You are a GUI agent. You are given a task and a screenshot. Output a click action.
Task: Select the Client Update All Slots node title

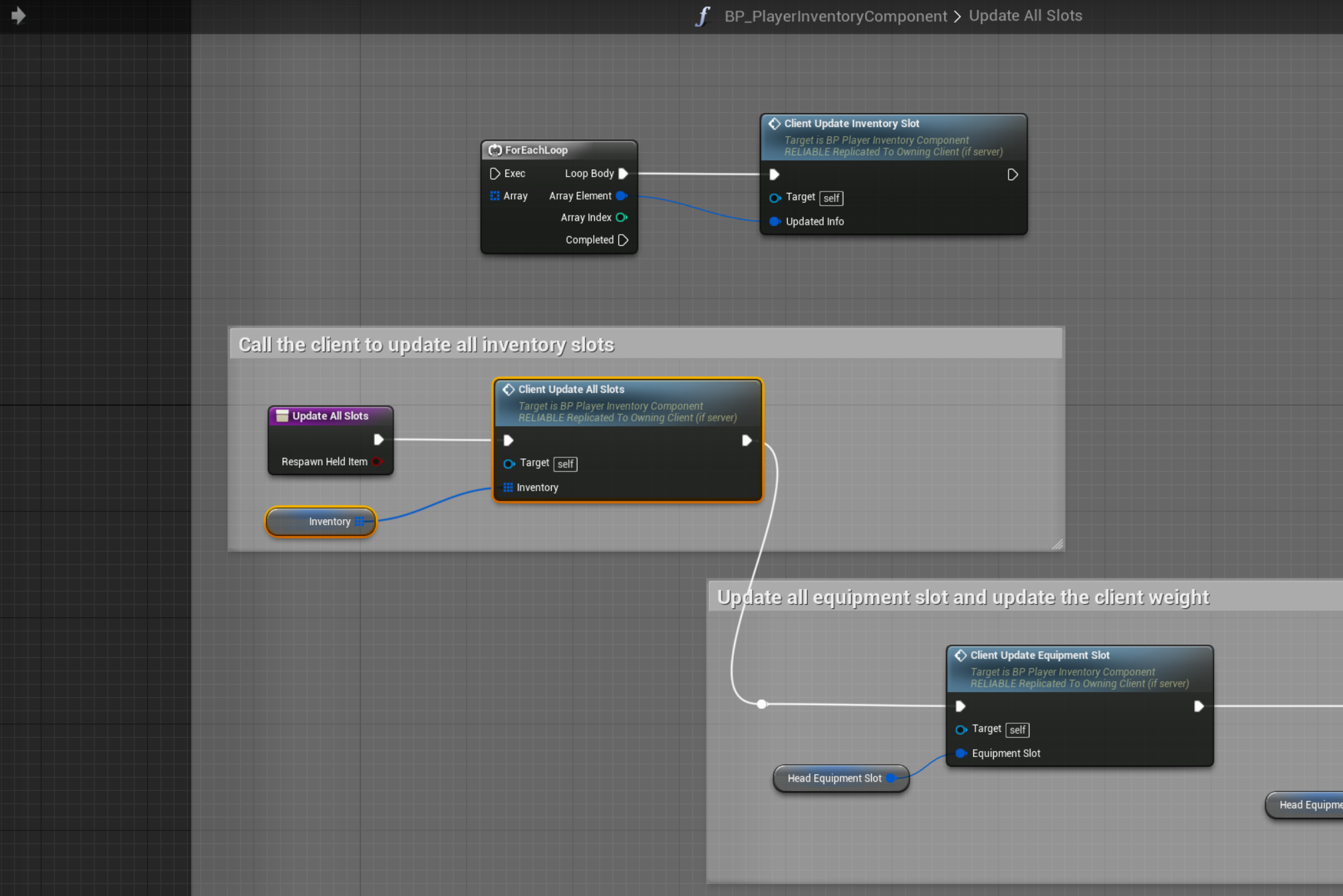coord(570,390)
